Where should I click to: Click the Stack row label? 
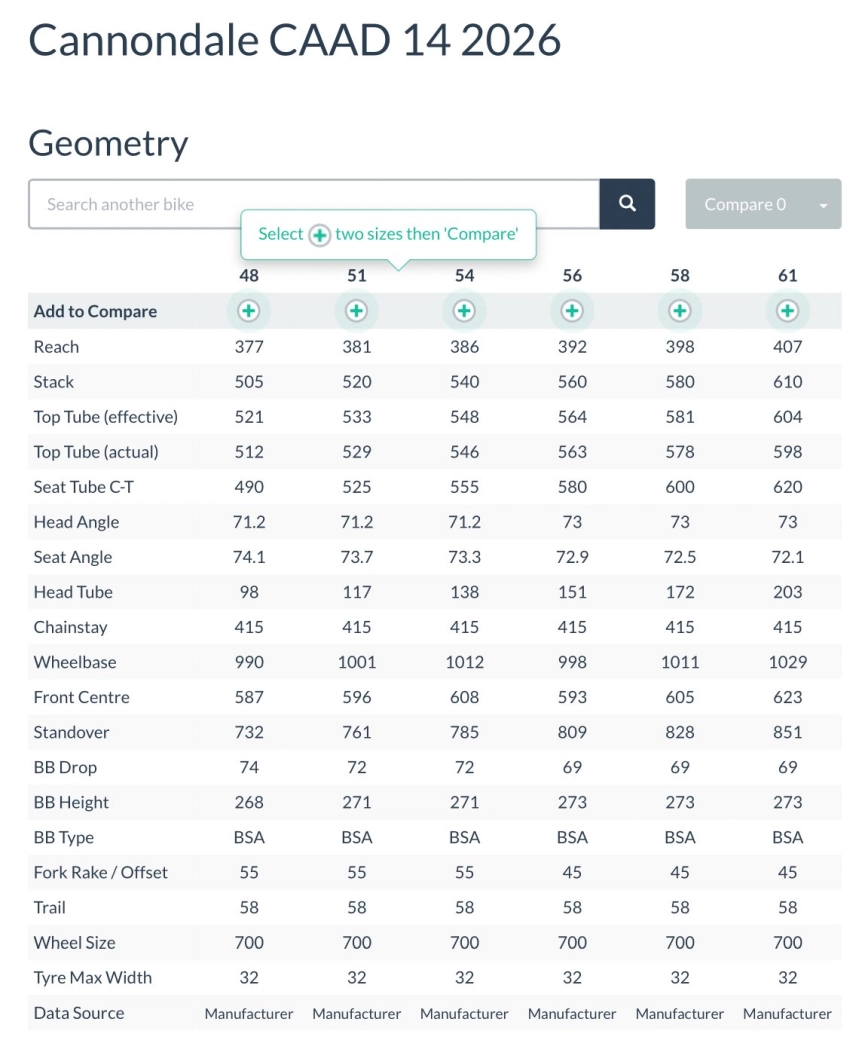(x=54, y=382)
